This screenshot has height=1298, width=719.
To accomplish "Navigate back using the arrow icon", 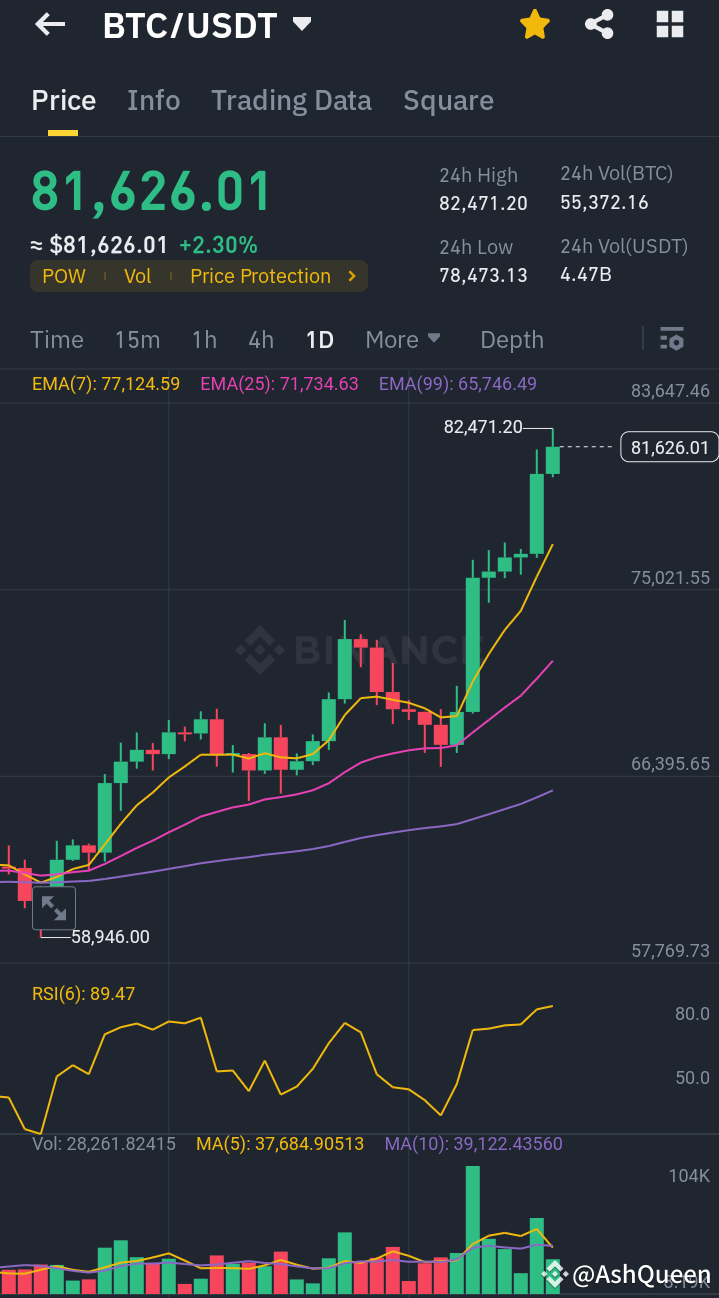I will pos(48,25).
